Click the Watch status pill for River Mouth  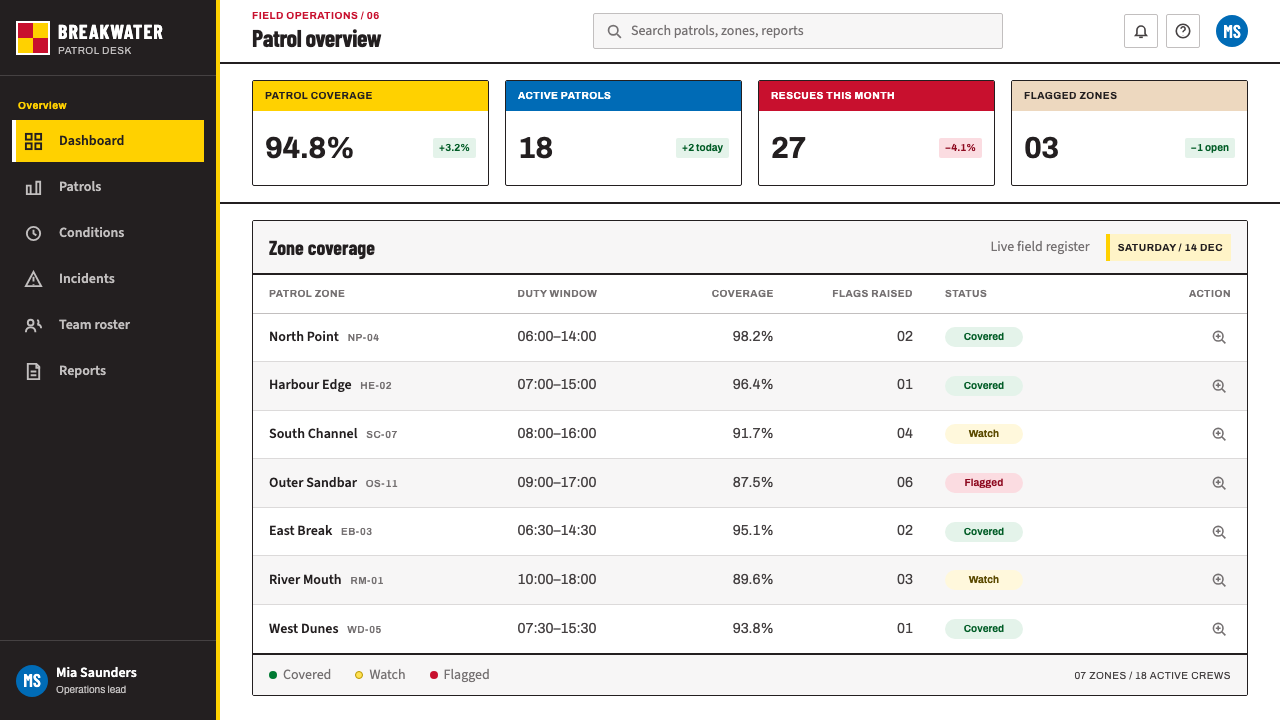pyautogui.click(x=984, y=580)
